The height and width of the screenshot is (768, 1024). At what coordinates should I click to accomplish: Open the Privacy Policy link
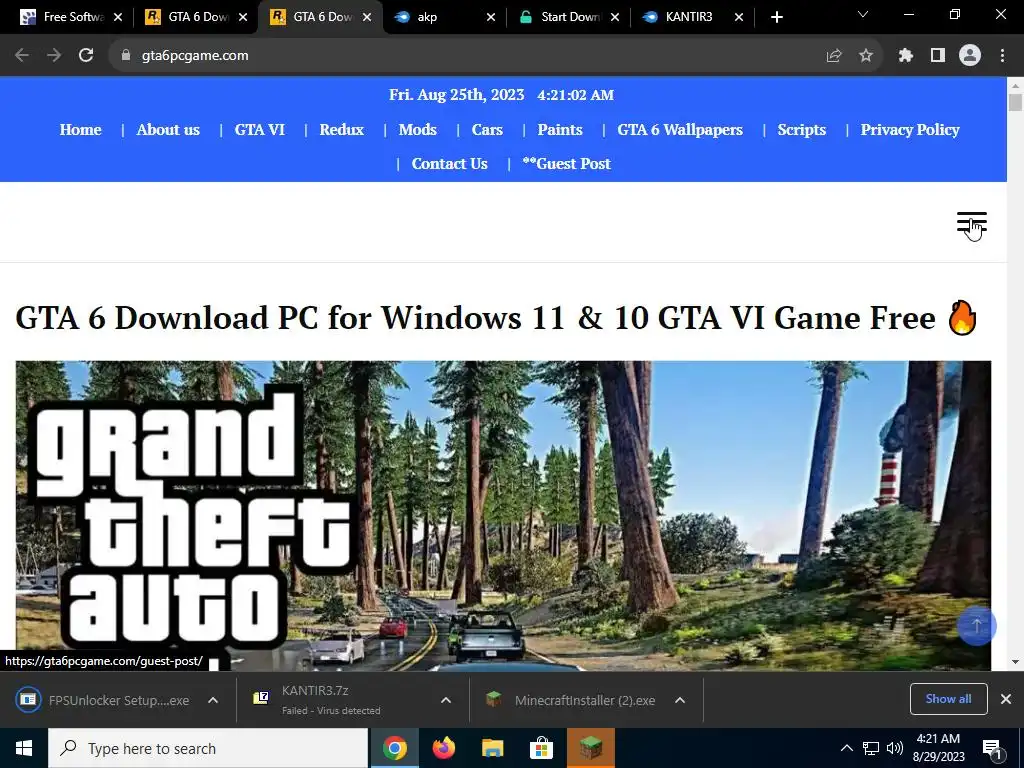tap(910, 129)
